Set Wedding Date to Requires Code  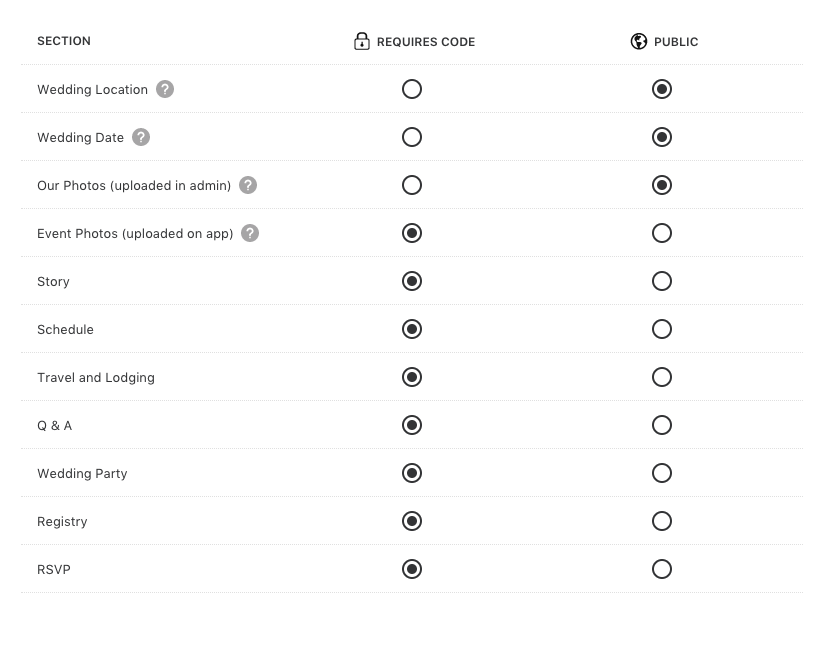coord(412,137)
